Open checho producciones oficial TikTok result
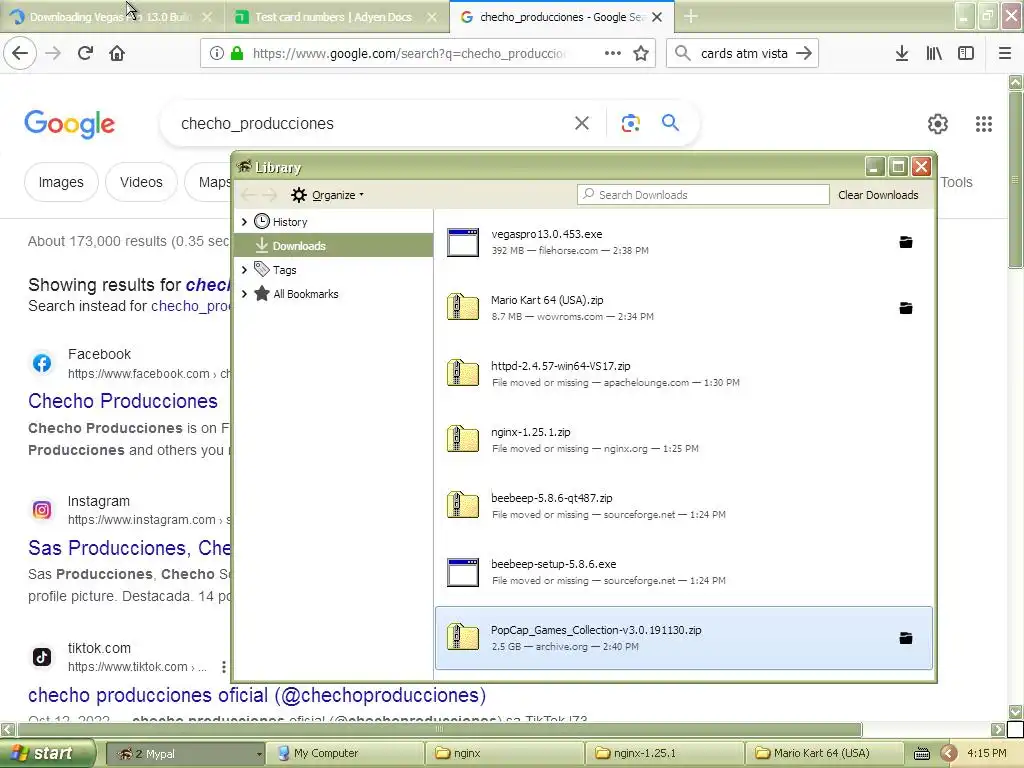The image size is (1024, 768). pos(257,695)
